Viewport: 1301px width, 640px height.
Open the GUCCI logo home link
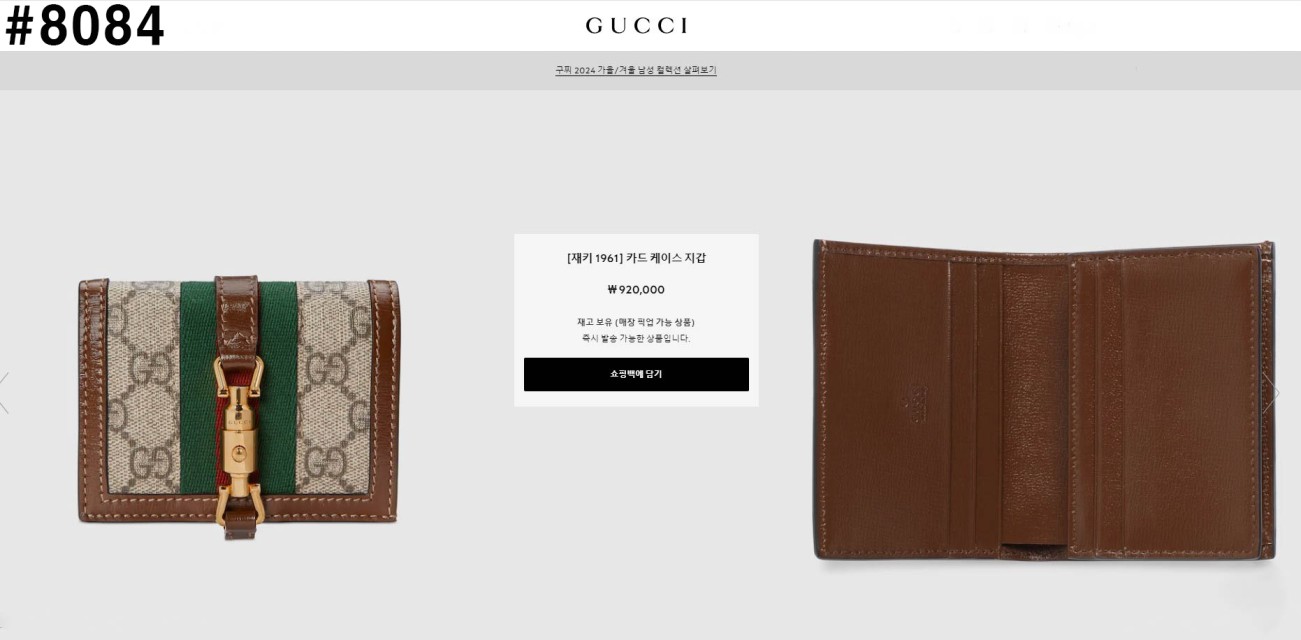pyautogui.click(x=637, y=26)
